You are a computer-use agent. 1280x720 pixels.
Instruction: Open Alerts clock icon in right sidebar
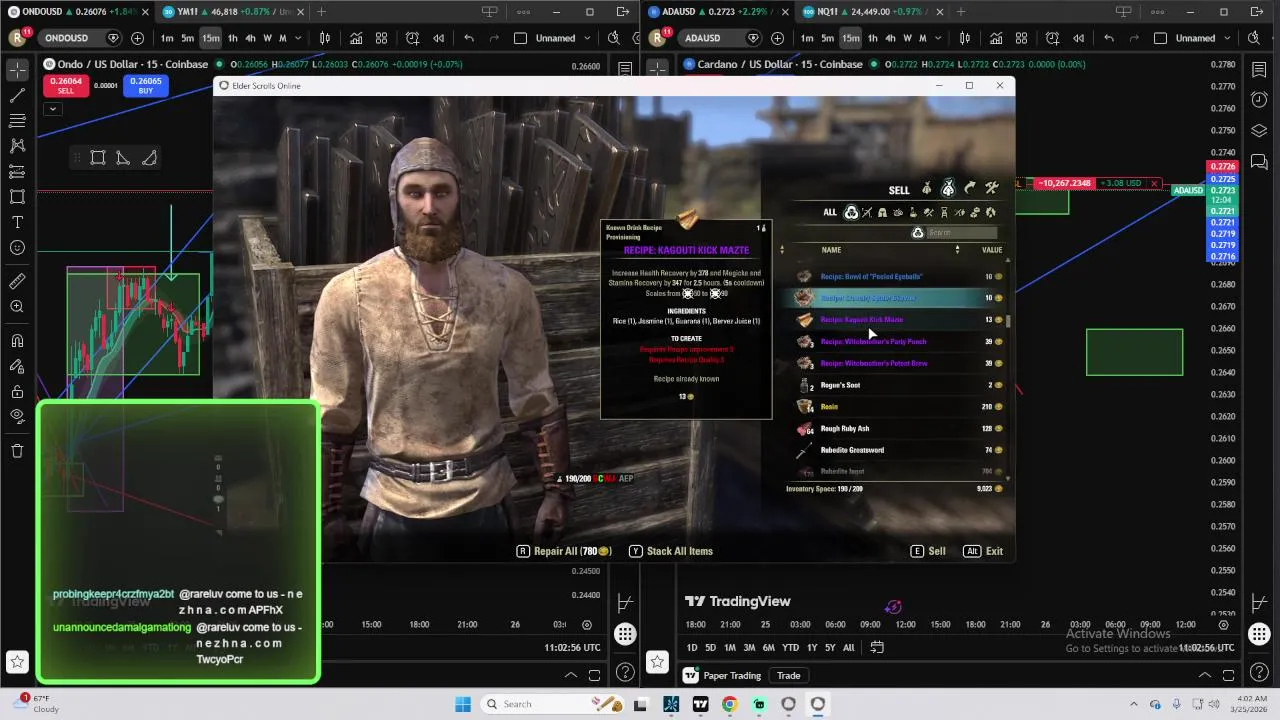click(x=1259, y=100)
